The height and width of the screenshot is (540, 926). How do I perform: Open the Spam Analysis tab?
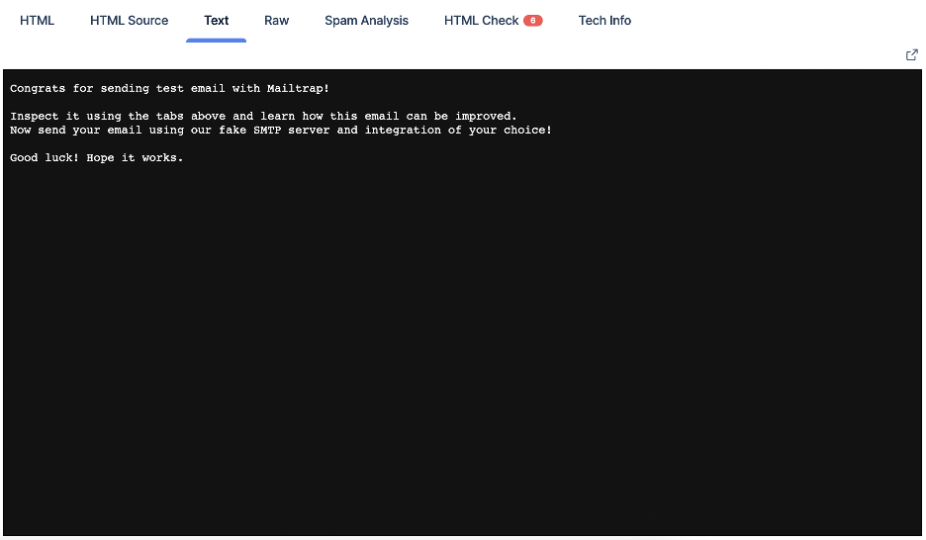point(366,21)
